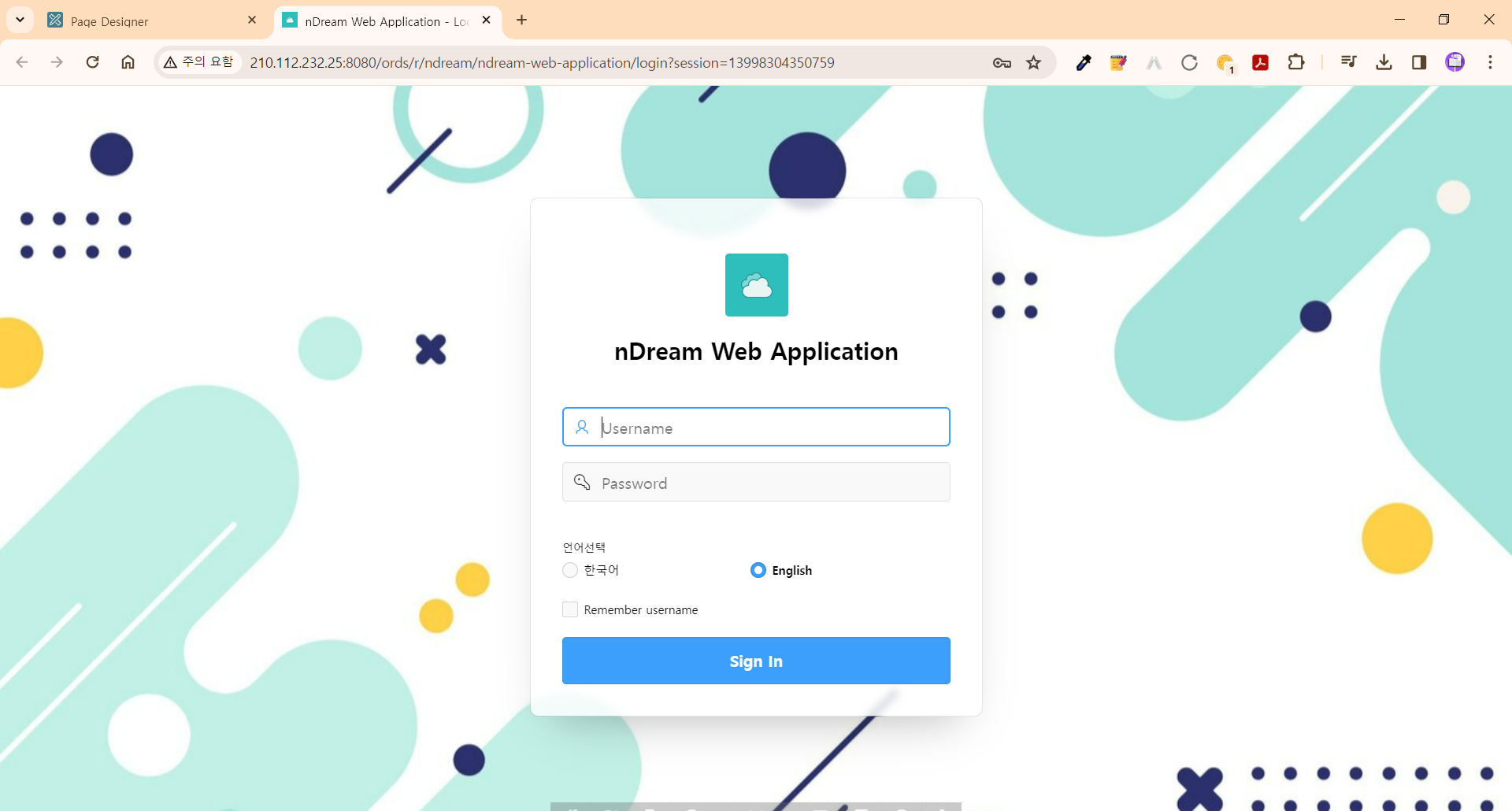Reload the current page
The width and height of the screenshot is (1512, 811).
[92, 62]
